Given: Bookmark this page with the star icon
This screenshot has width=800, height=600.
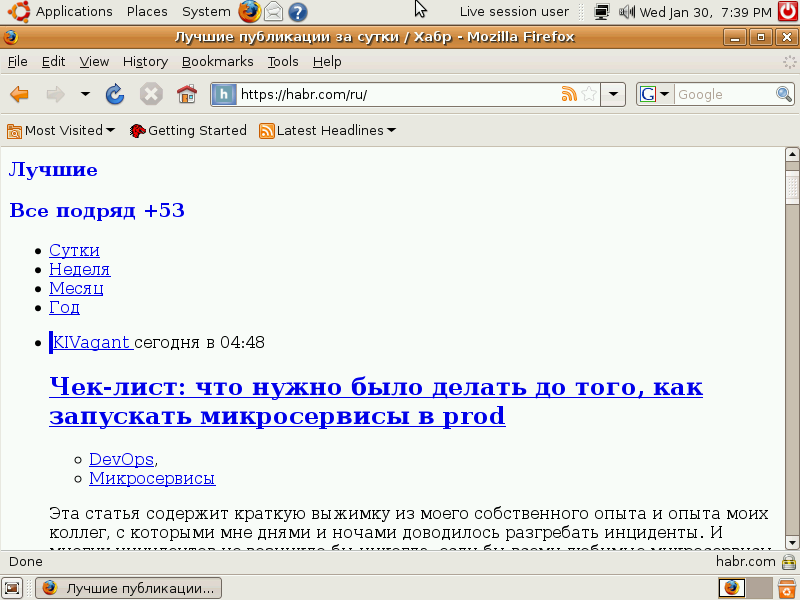Looking at the screenshot, I should 589,94.
